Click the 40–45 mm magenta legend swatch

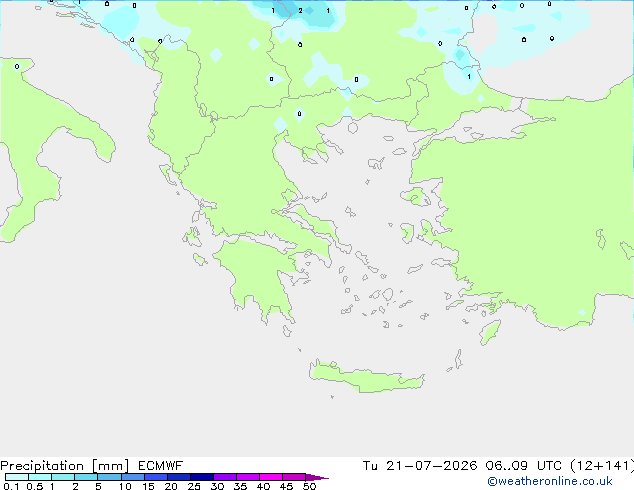271,477
